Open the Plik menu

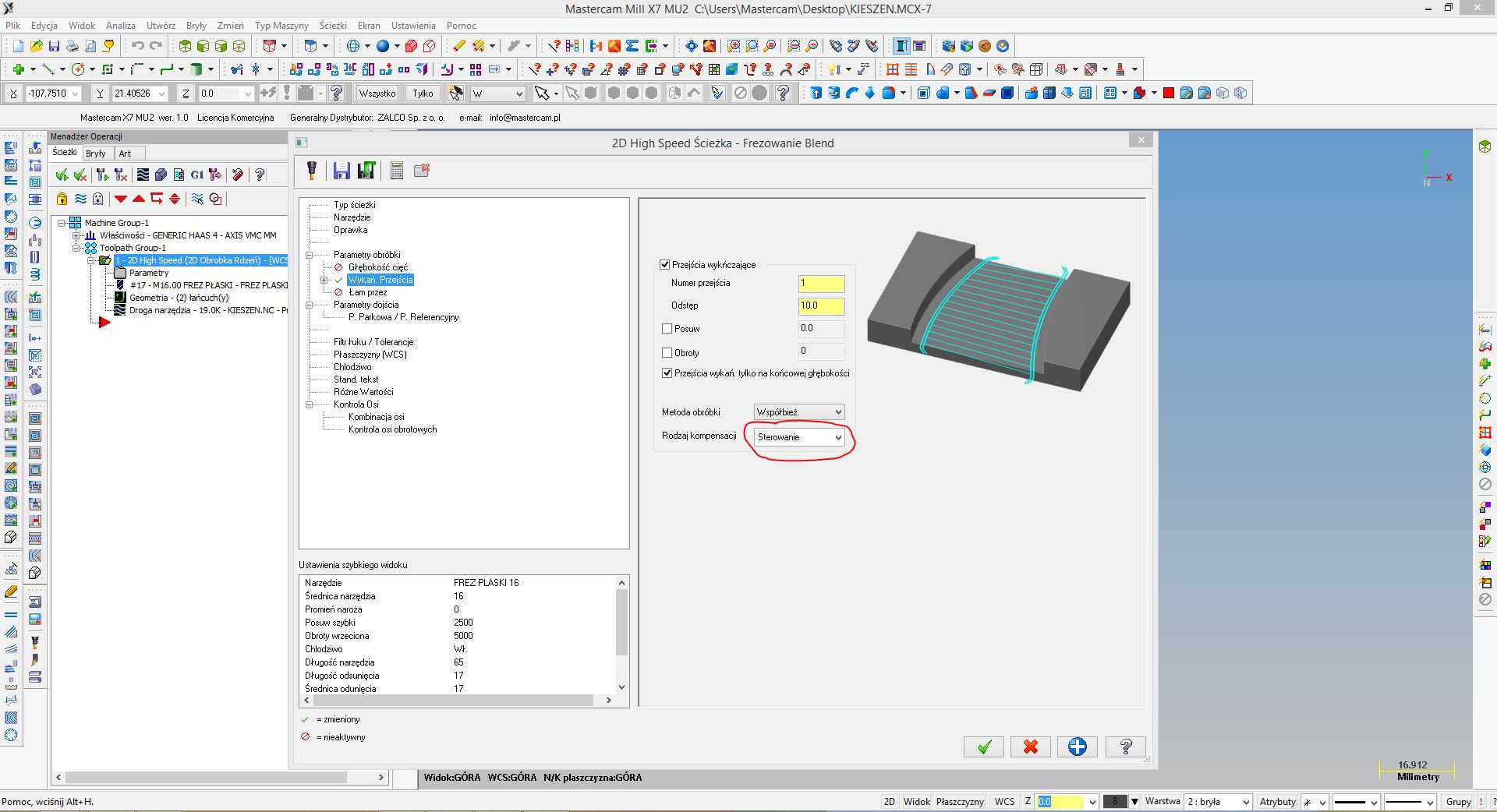point(12,26)
